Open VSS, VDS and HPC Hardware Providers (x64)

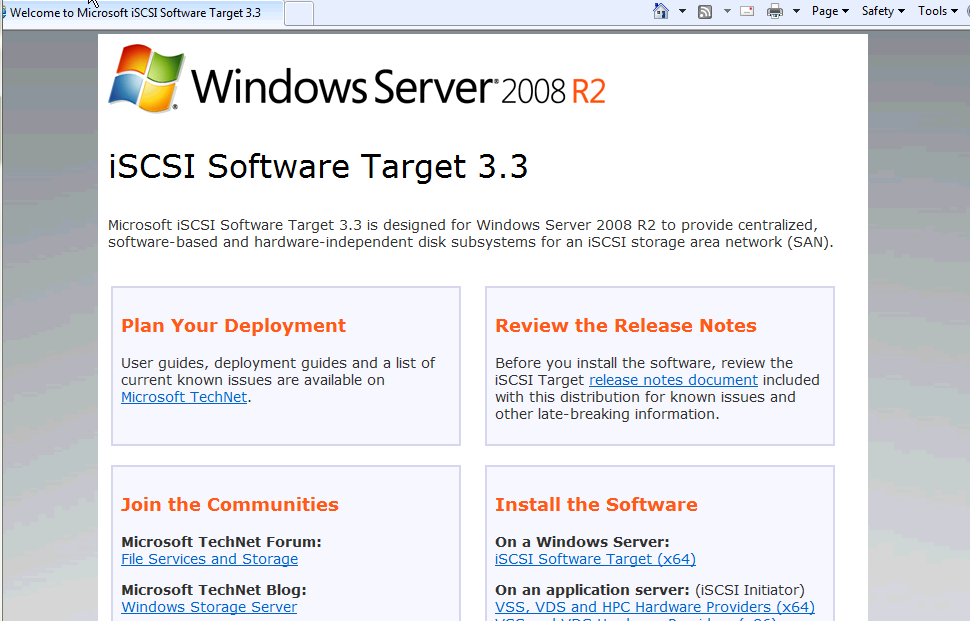(x=655, y=607)
